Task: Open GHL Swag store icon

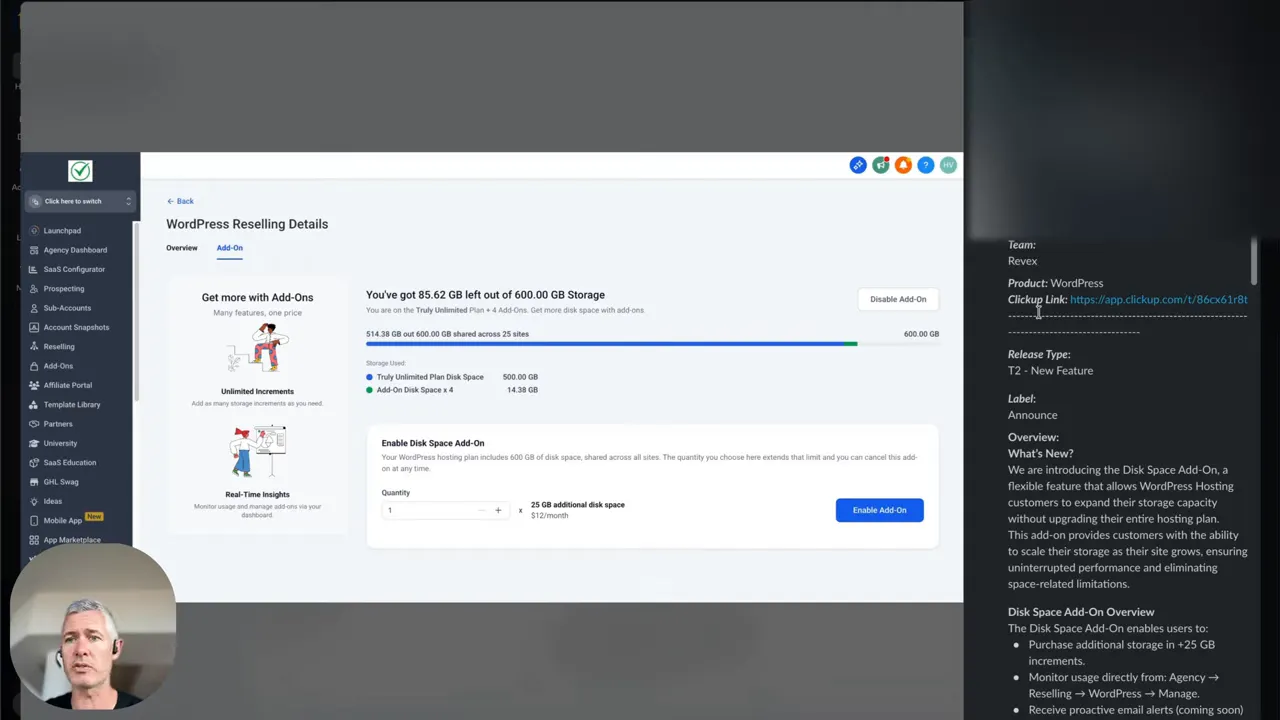Action: (34, 482)
